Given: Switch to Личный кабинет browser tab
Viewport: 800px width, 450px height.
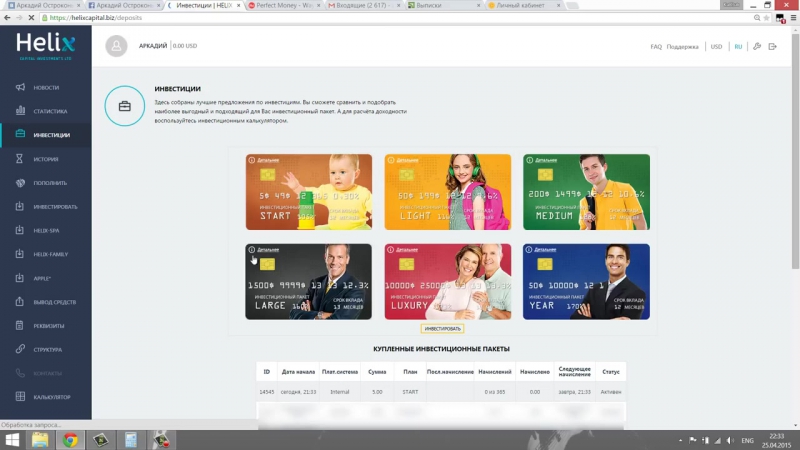Looking at the screenshot, I should tap(523, 5).
